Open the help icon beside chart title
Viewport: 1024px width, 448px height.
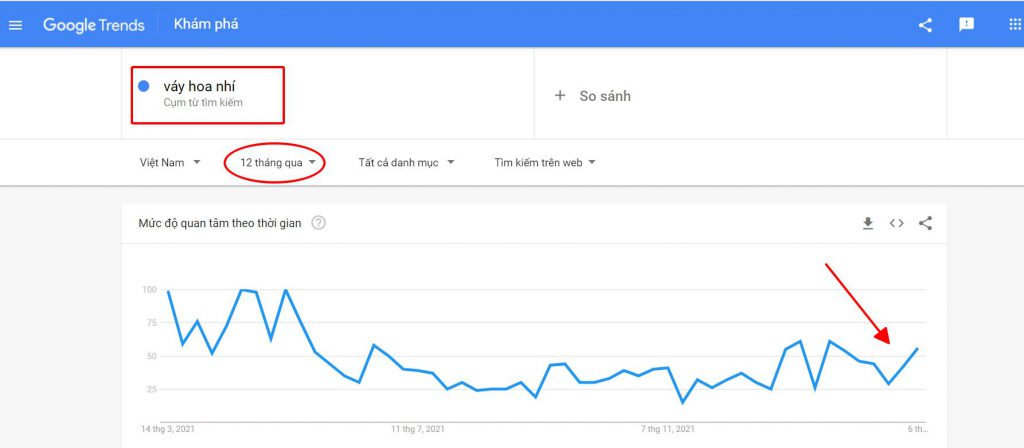pos(318,223)
